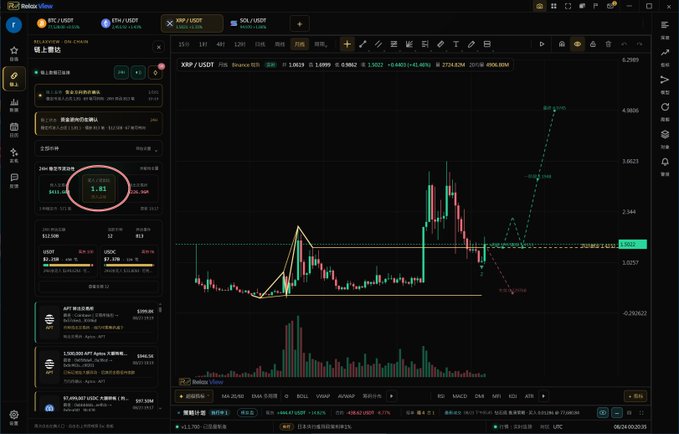This screenshot has height=434, width=679.
Task: Select the text annotation tool
Action: [456, 44]
